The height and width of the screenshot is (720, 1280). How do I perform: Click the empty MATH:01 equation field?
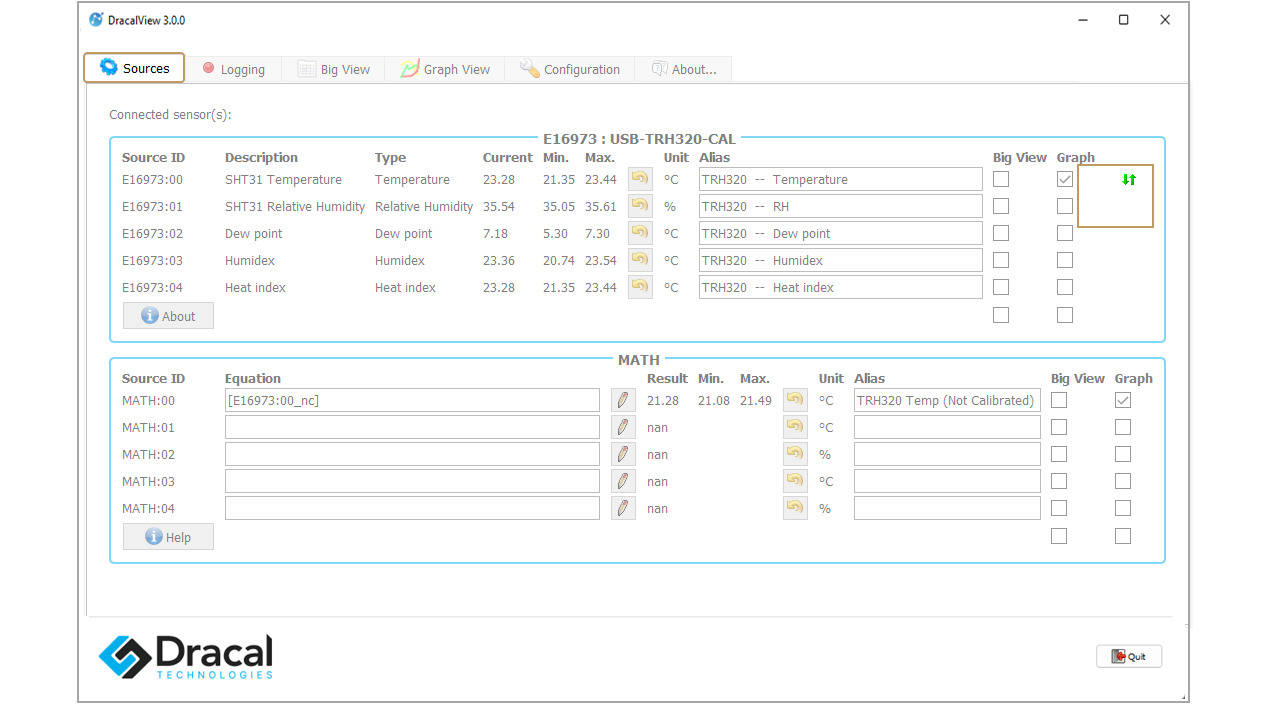pos(412,427)
